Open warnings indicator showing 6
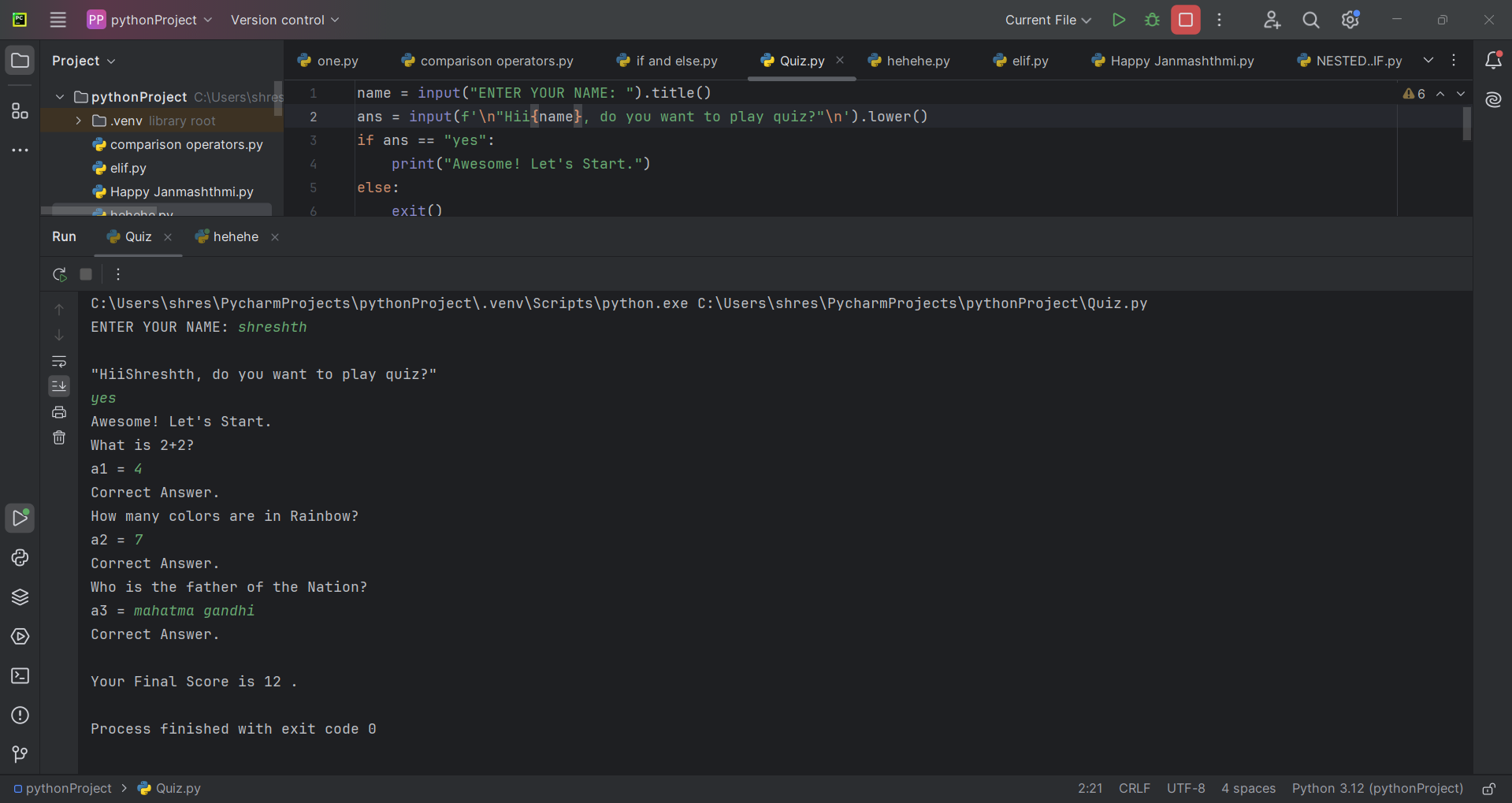1512x803 pixels. [1414, 94]
